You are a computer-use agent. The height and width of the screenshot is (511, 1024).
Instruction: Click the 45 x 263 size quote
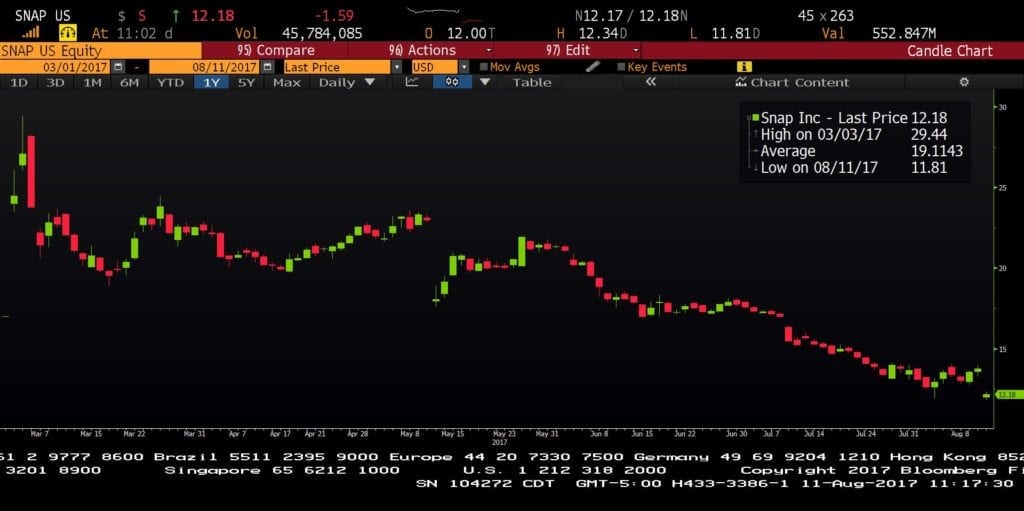(825, 16)
